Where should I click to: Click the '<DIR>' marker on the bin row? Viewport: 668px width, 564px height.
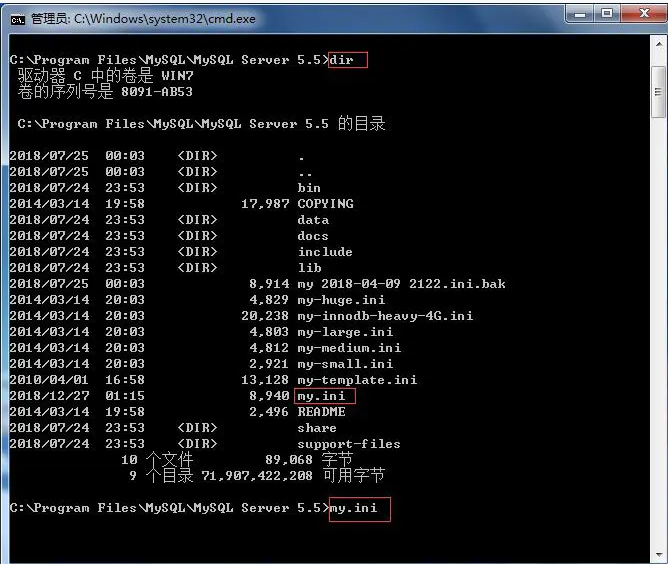(x=197, y=188)
